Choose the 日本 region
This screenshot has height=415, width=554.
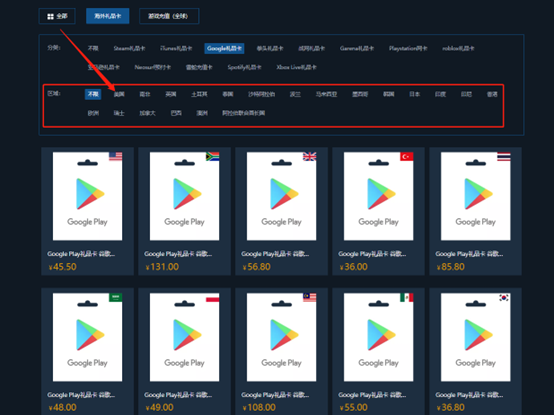tap(414, 94)
